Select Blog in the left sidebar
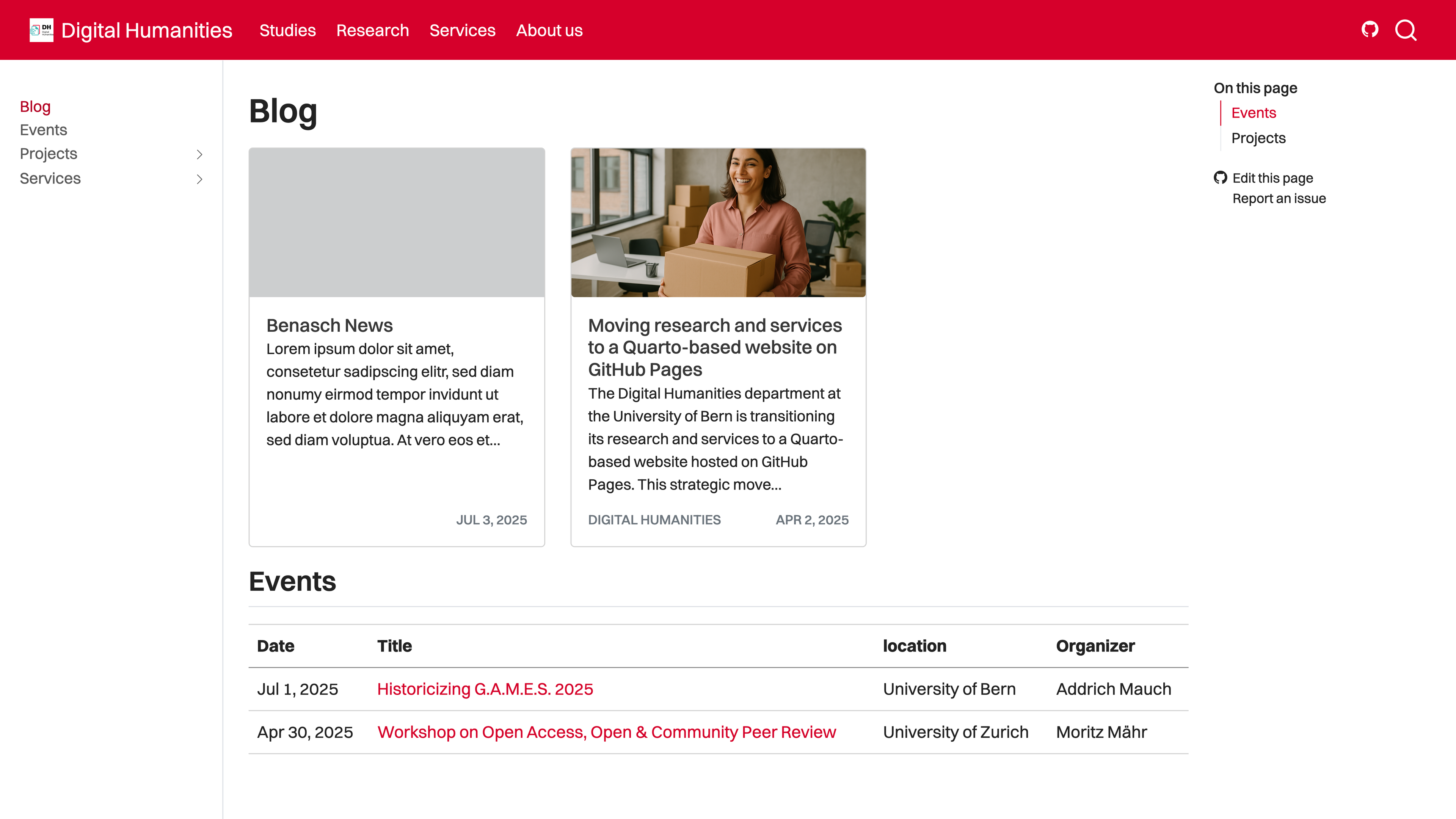 click(35, 106)
